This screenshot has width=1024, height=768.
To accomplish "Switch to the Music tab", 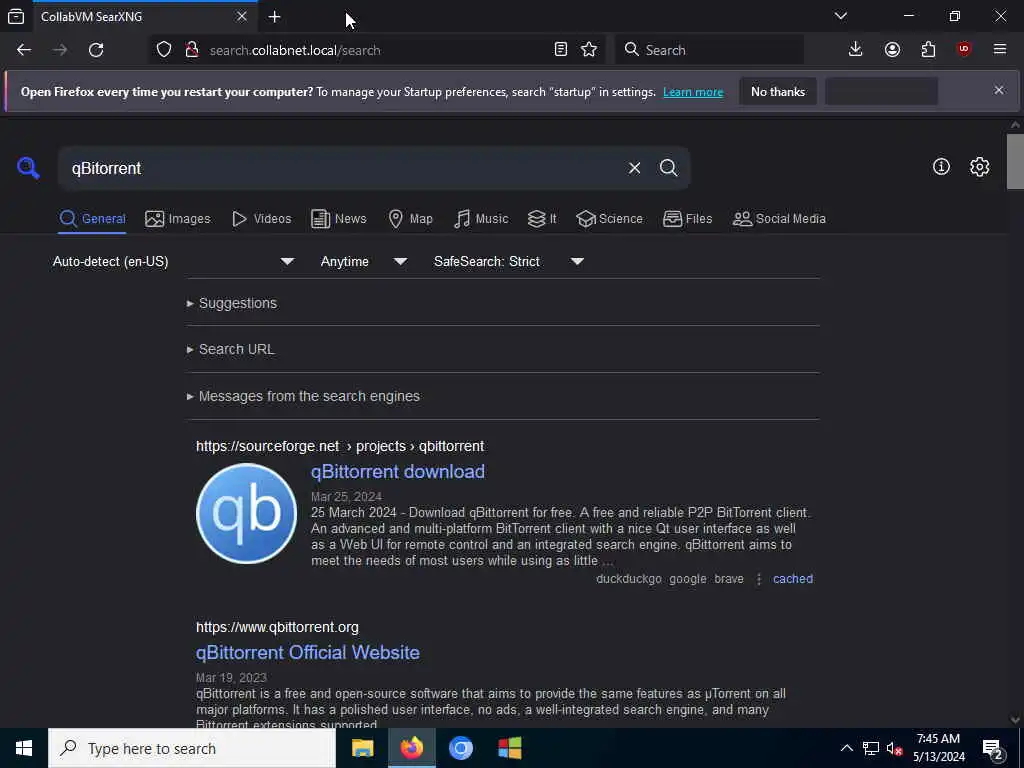I will coord(481,219).
